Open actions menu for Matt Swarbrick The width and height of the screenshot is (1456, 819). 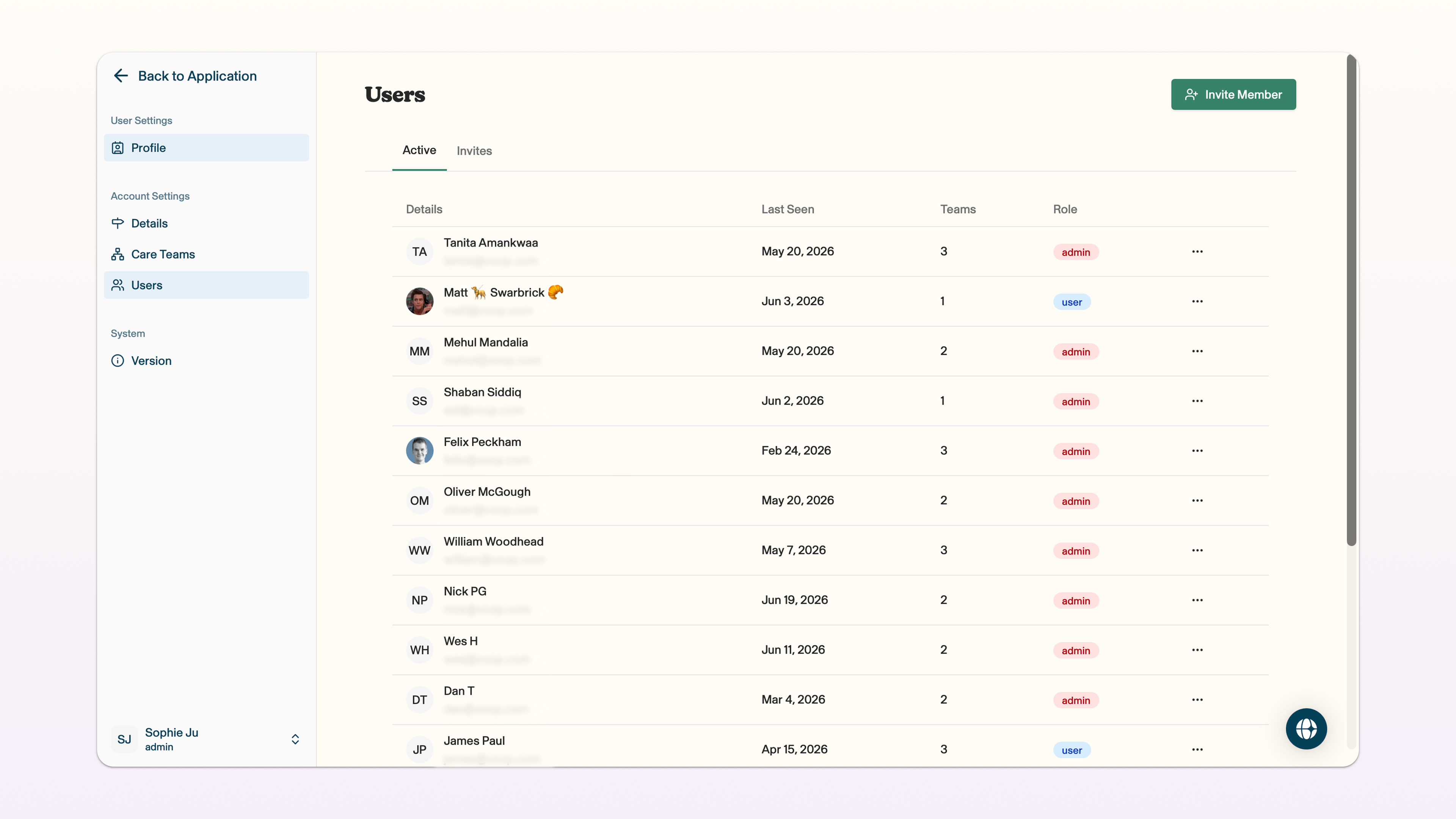tap(1197, 301)
